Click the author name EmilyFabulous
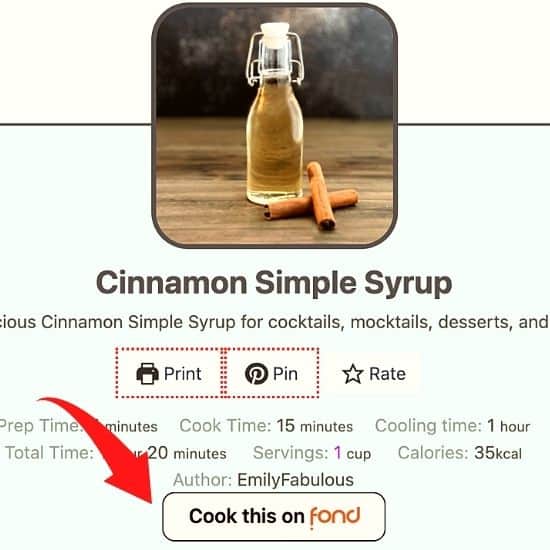Screen dimensions: 550x550 point(295,480)
